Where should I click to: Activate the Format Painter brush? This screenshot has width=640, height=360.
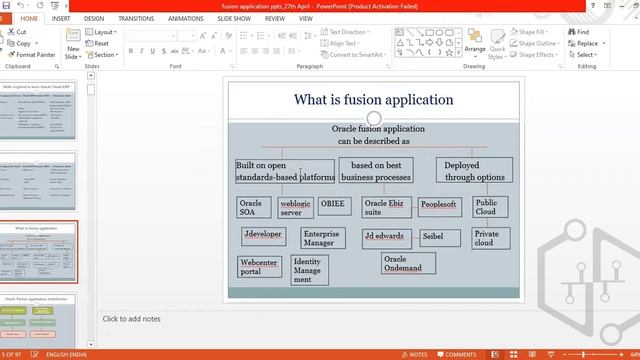11,54
